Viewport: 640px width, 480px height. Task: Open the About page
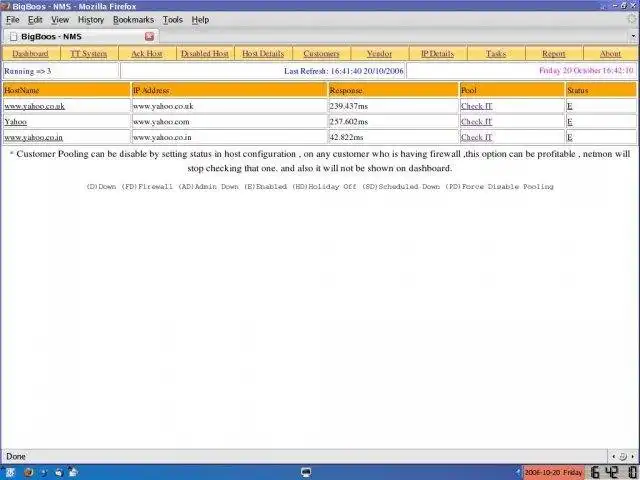tap(610, 53)
